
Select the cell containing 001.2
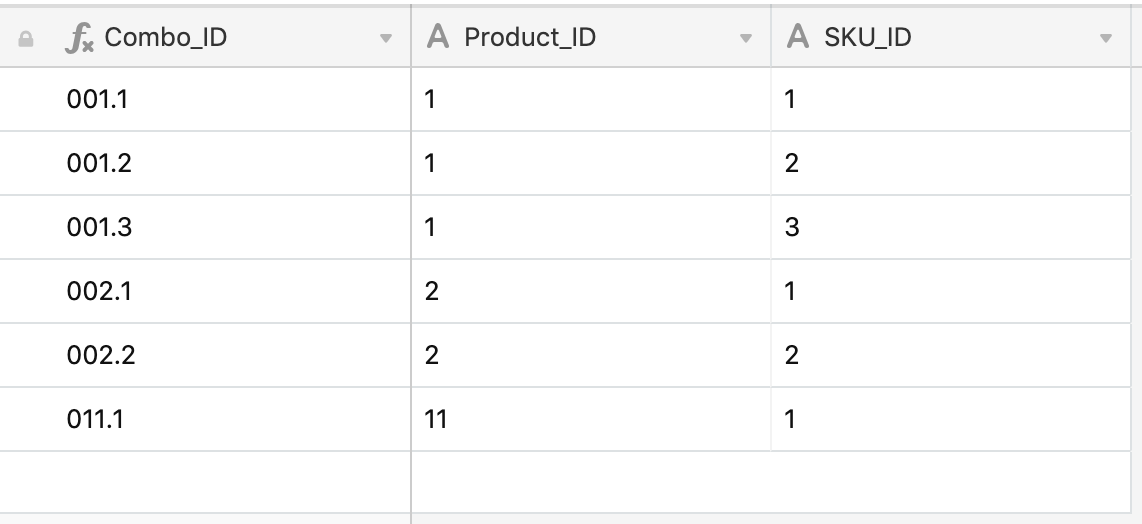205,163
